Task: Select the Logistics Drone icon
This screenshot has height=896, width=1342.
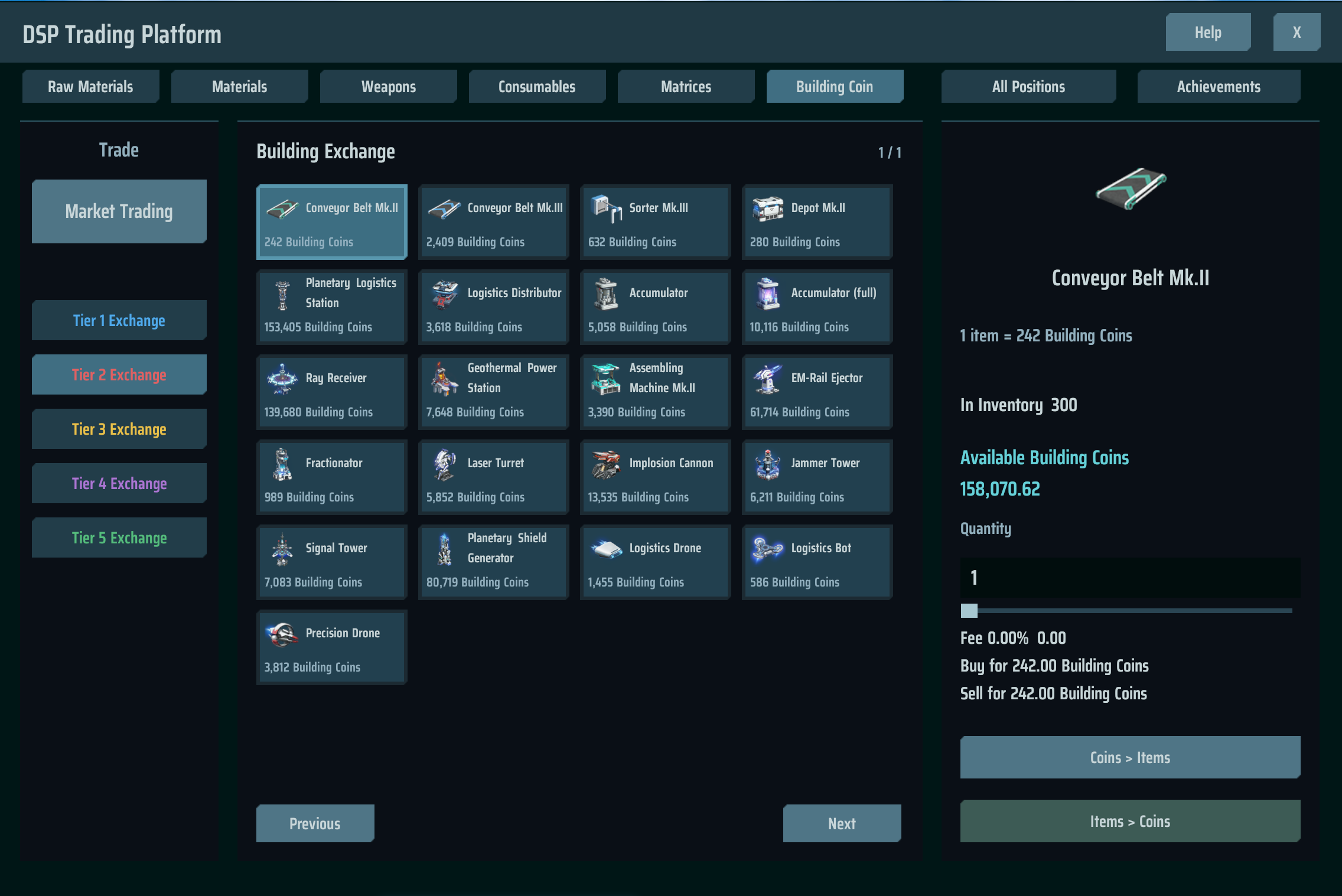Action: (x=606, y=549)
